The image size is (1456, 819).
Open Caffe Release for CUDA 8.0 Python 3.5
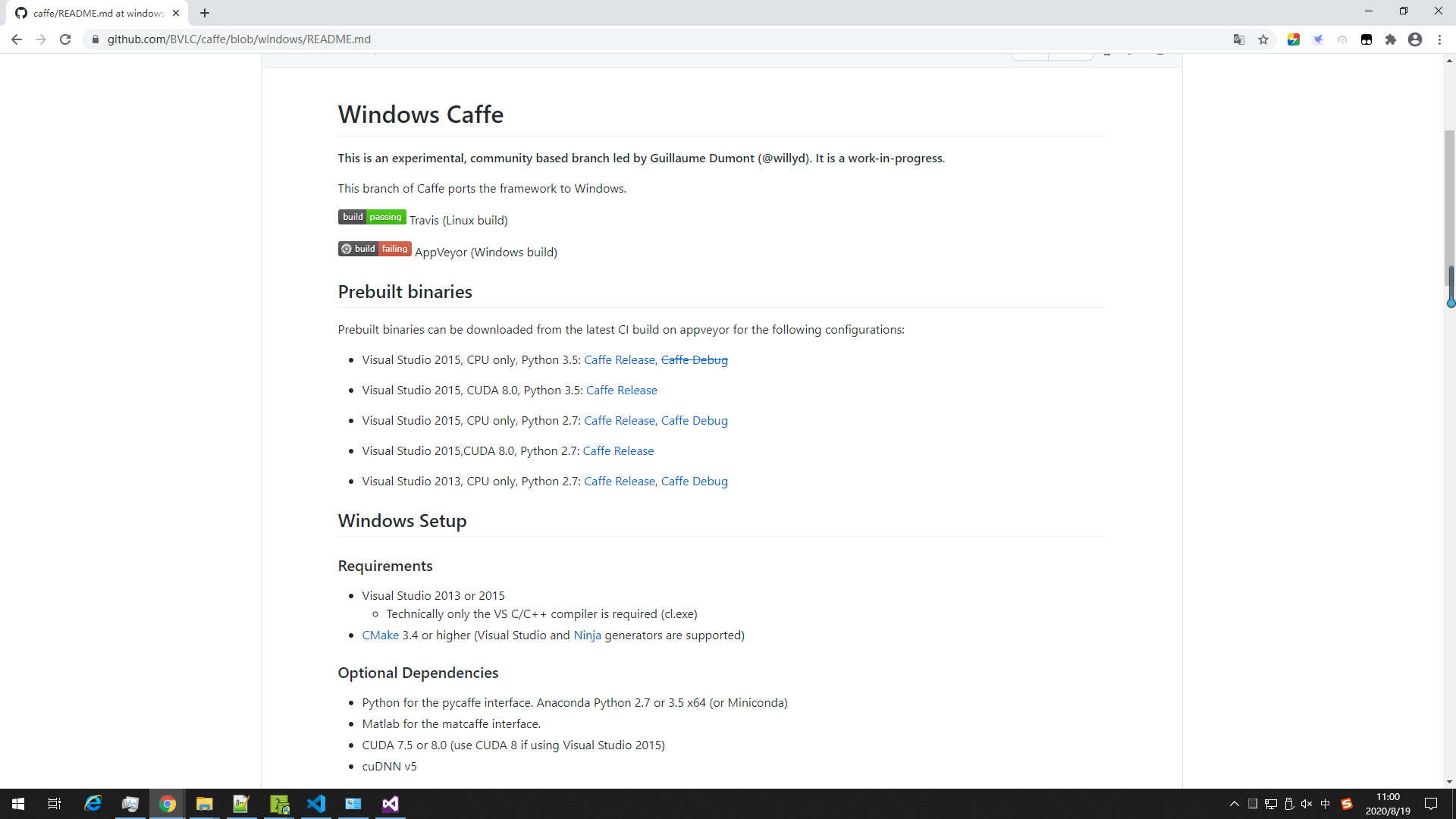622,390
